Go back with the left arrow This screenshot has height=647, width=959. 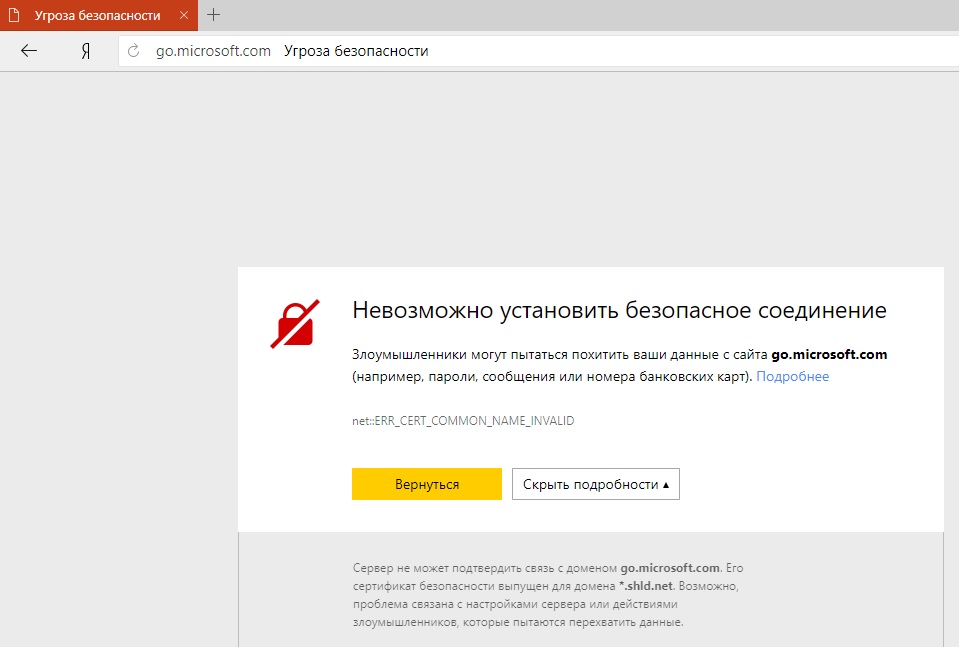click(29, 51)
